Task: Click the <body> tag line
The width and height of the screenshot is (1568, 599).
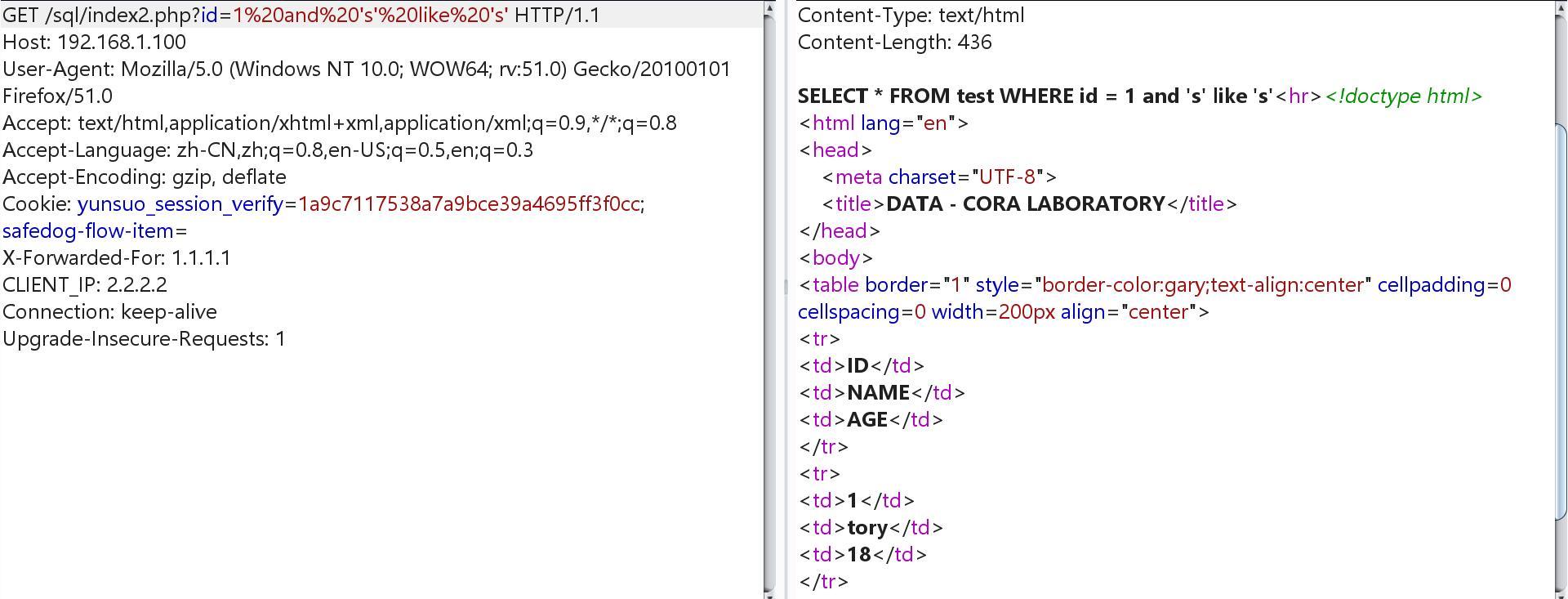Action: click(836, 257)
